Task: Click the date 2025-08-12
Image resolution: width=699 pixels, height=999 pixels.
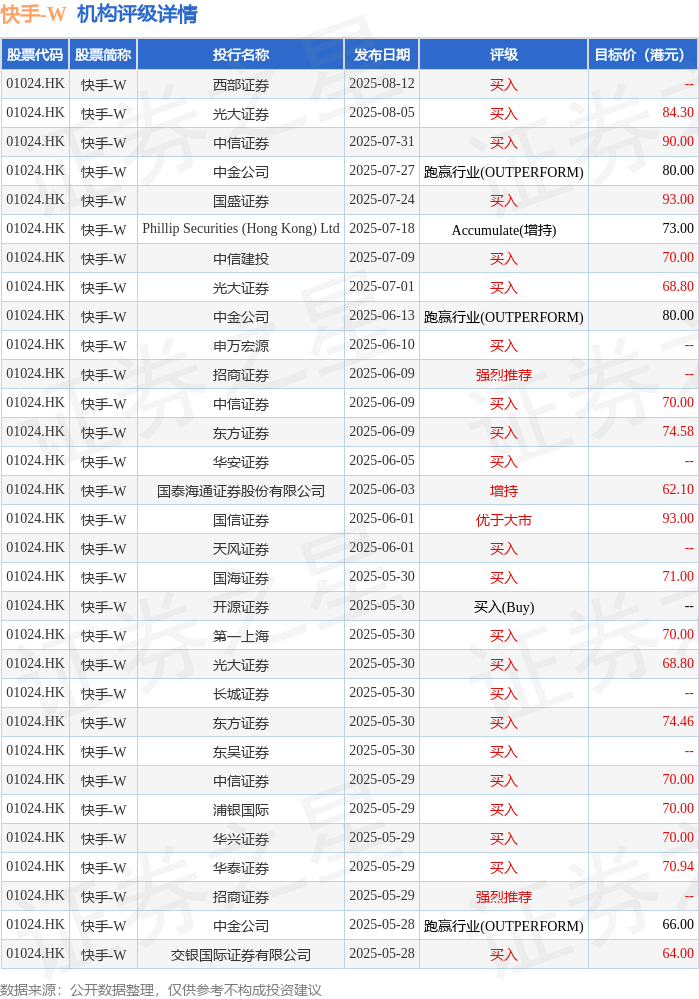Action: 382,83
